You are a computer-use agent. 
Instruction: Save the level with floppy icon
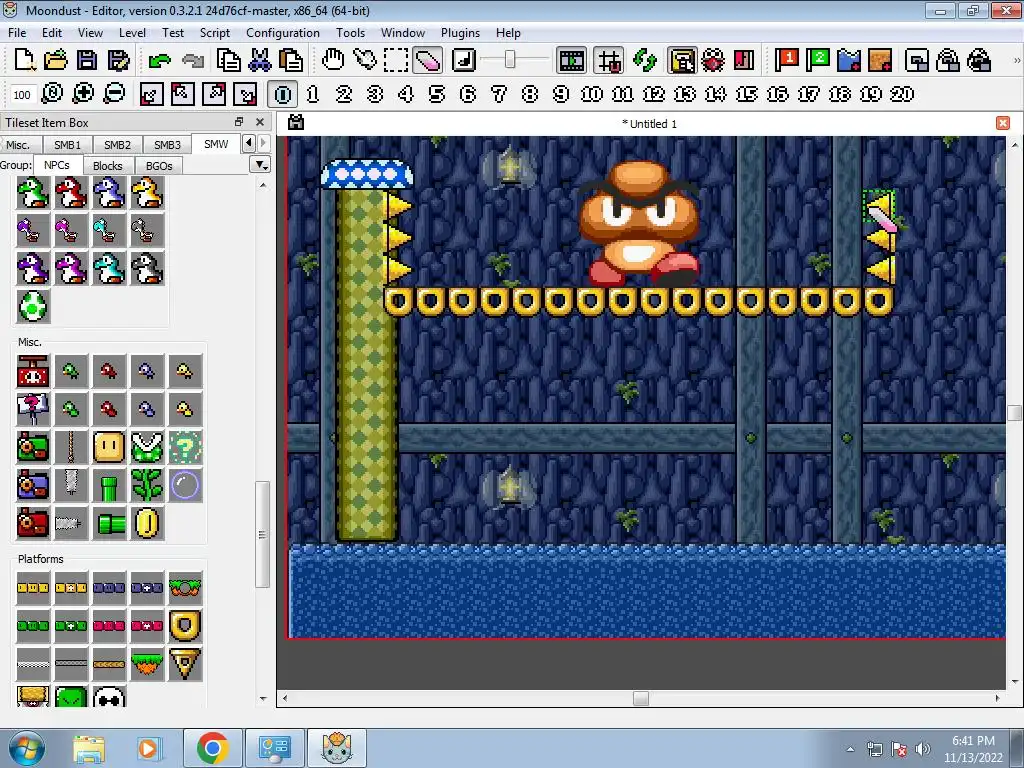click(87, 60)
